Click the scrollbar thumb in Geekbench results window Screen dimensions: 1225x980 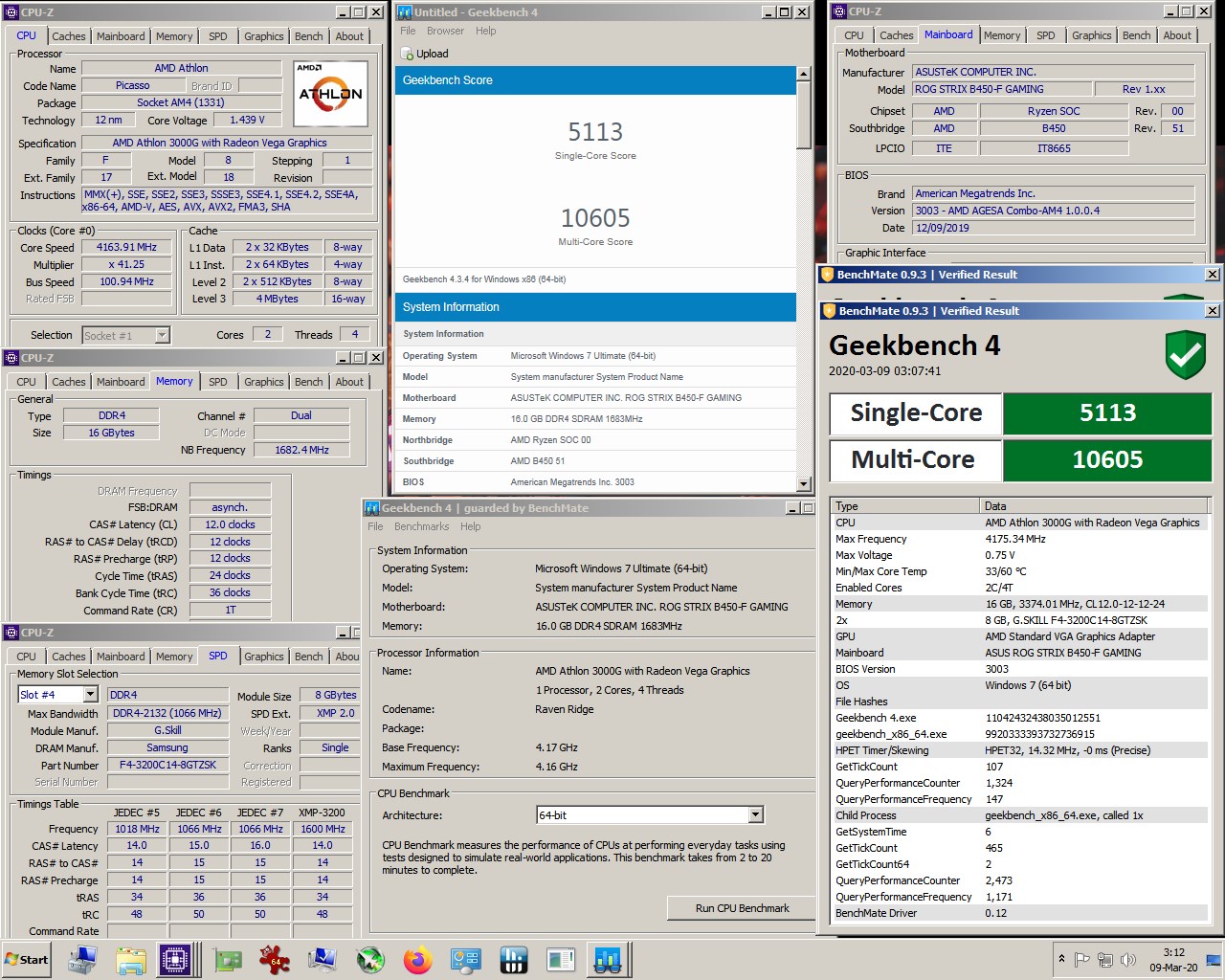[x=804, y=115]
